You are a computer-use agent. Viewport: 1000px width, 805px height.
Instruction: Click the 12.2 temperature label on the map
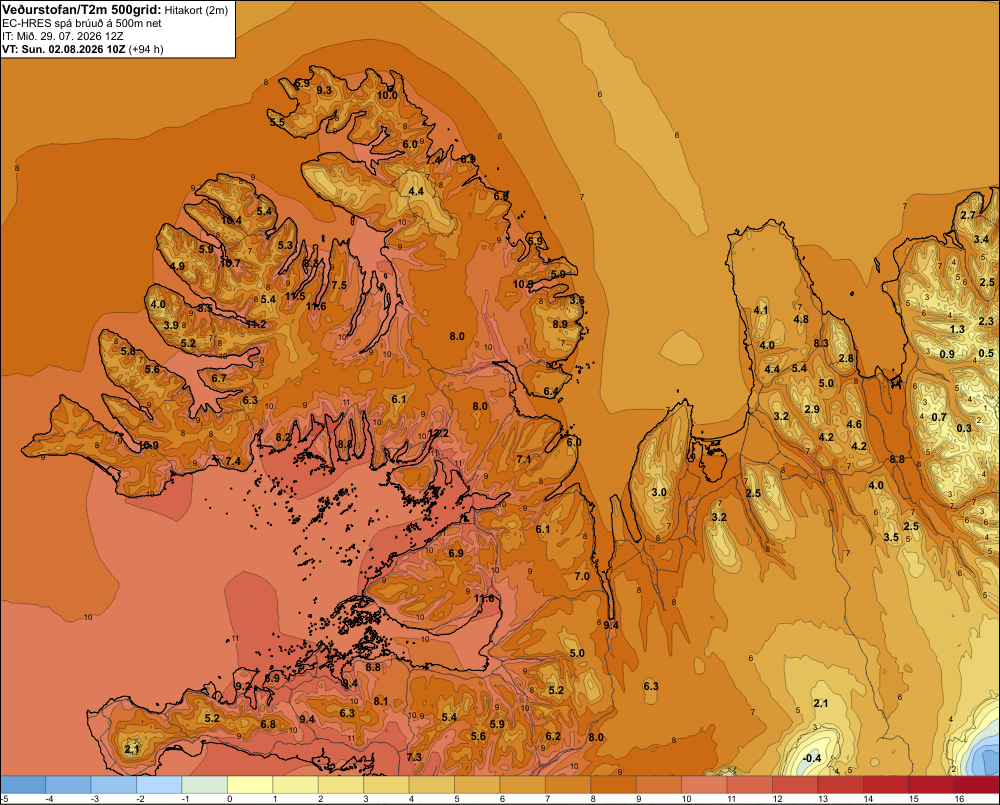(438, 433)
